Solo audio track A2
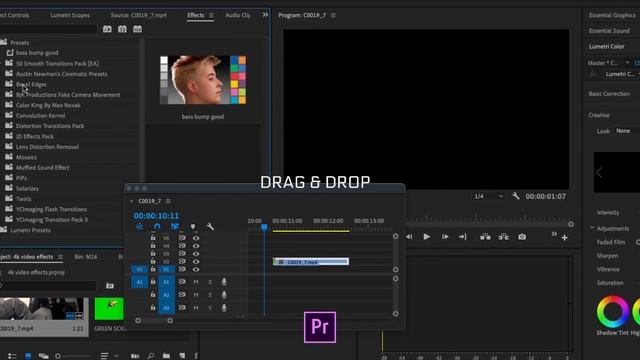The width and height of the screenshot is (640, 360). click(x=210, y=295)
